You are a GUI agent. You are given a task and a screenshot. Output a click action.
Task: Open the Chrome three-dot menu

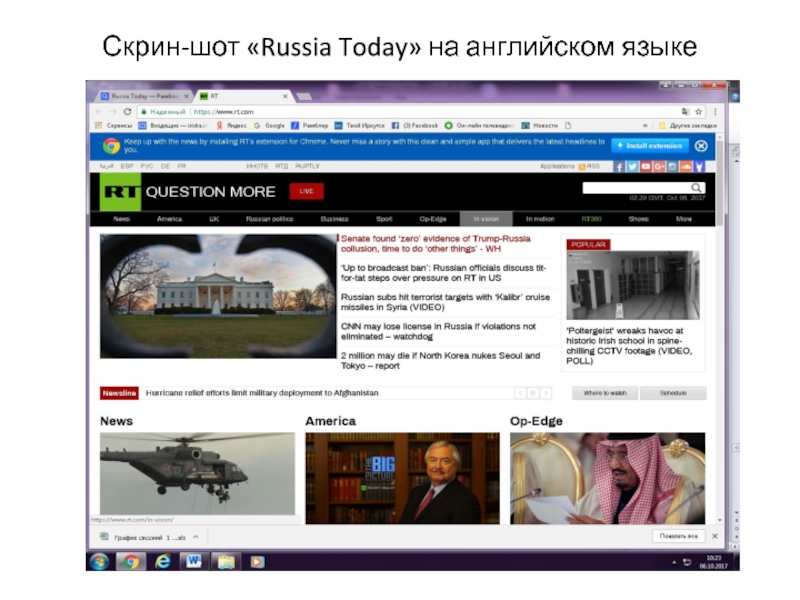[x=715, y=112]
